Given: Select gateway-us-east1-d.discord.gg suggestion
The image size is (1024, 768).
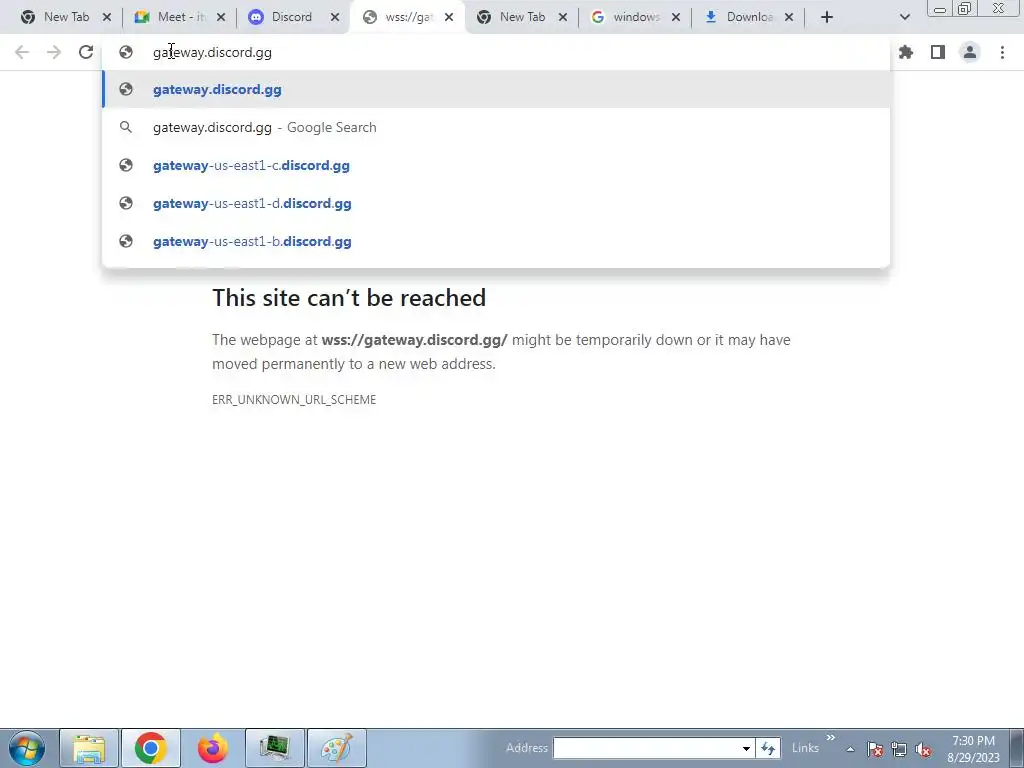Looking at the screenshot, I should [x=496, y=203].
